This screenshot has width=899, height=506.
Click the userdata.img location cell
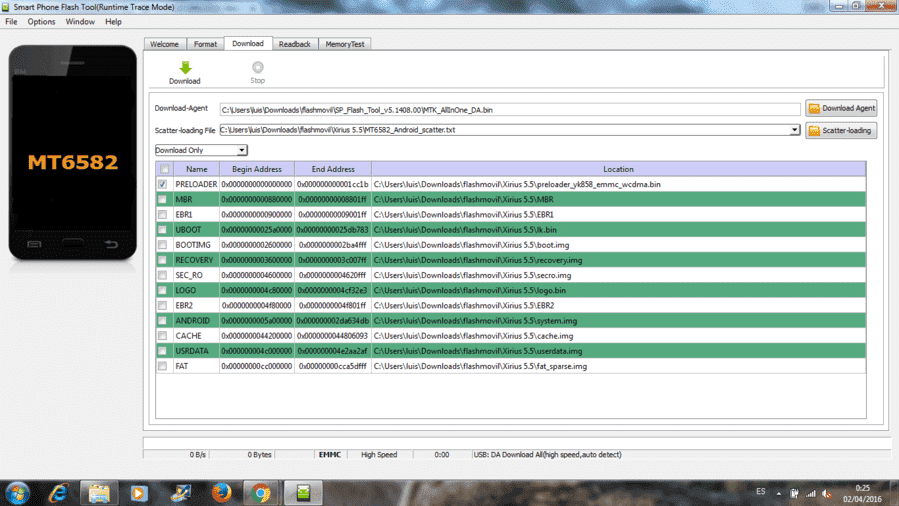(619, 351)
